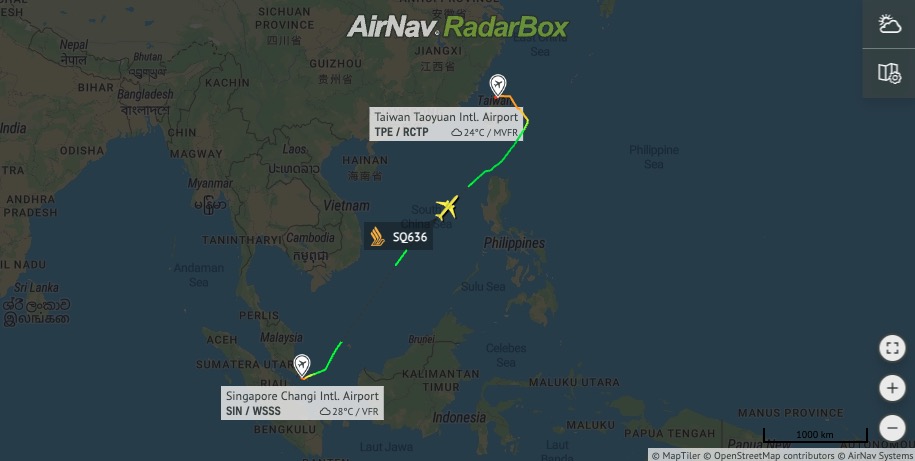Zoom in with the plus button
Viewport: 915px width, 461px height.
tap(892, 388)
